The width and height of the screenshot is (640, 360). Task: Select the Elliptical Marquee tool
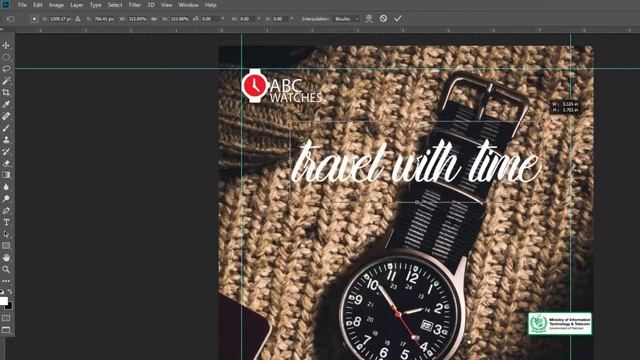click(6, 57)
